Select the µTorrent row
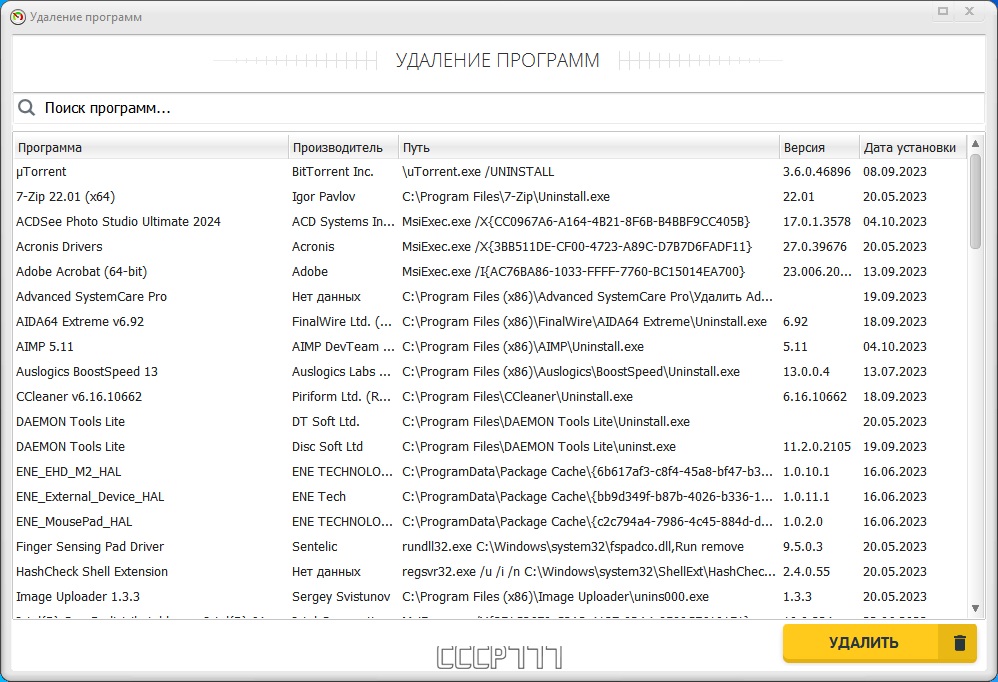The height and width of the screenshot is (682, 998). [150, 172]
